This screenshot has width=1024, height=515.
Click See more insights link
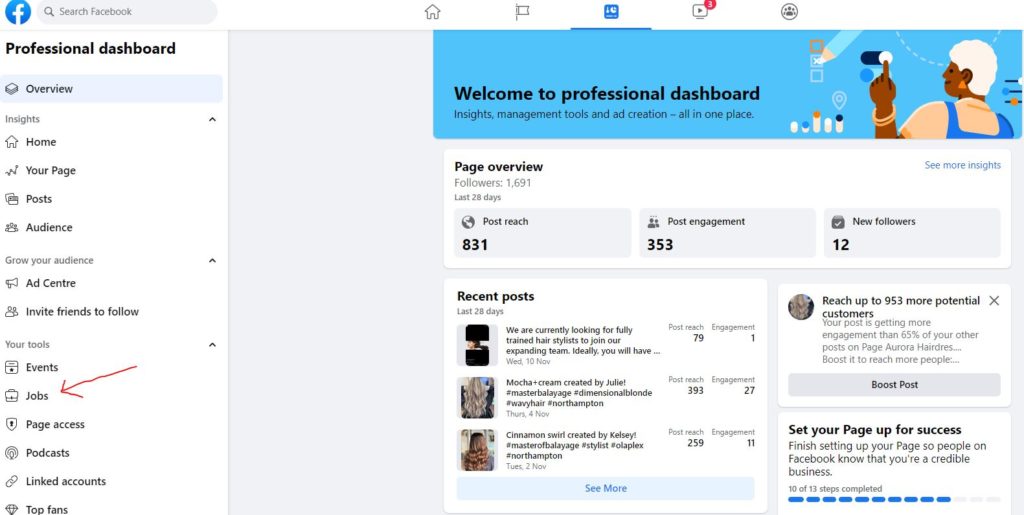click(x=962, y=165)
